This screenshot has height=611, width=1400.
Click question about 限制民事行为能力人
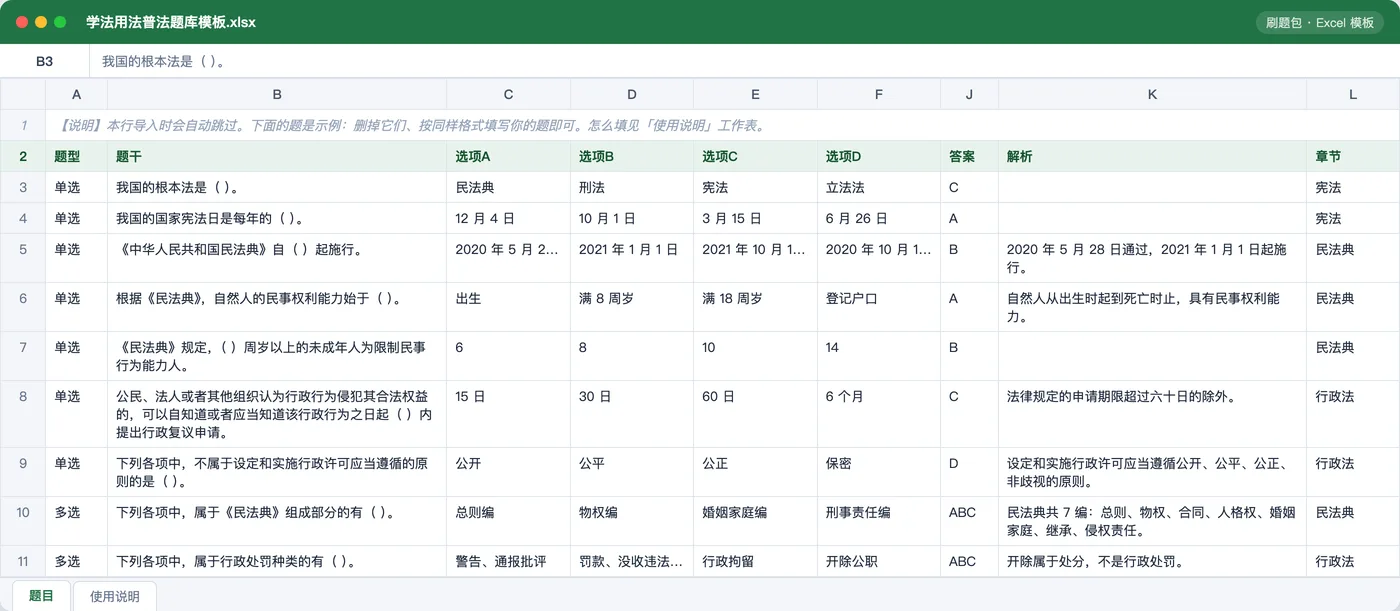pos(277,356)
